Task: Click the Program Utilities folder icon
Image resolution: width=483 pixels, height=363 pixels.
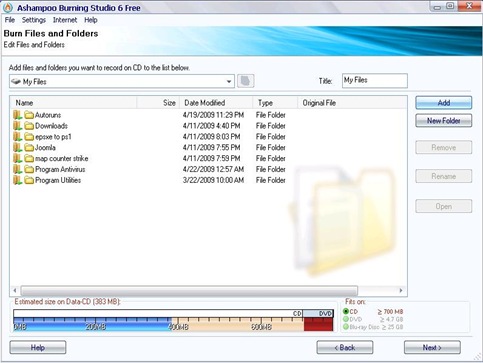Action: [29, 180]
